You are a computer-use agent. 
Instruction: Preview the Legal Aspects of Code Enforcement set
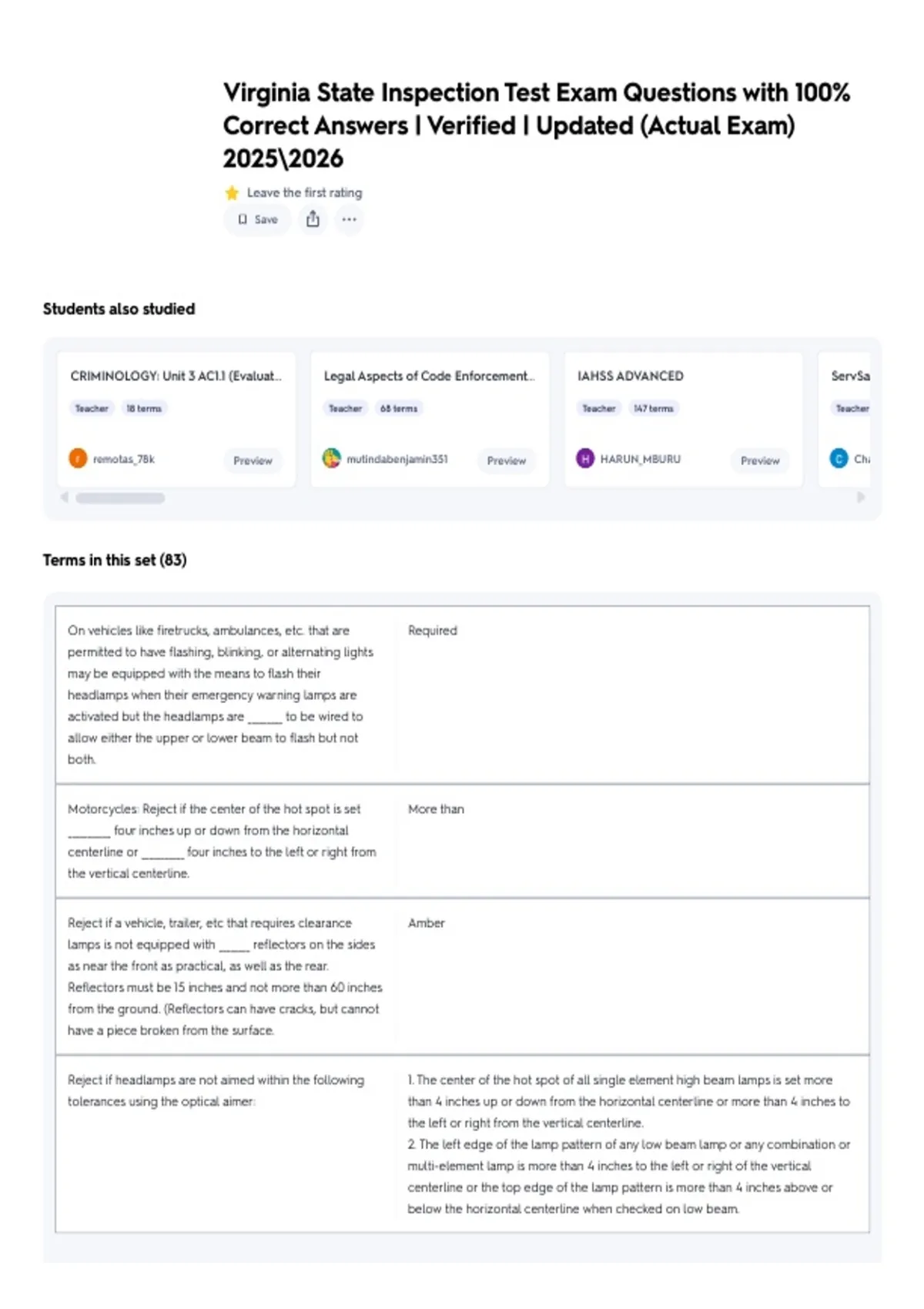pyautogui.click(x=506, y=460)
